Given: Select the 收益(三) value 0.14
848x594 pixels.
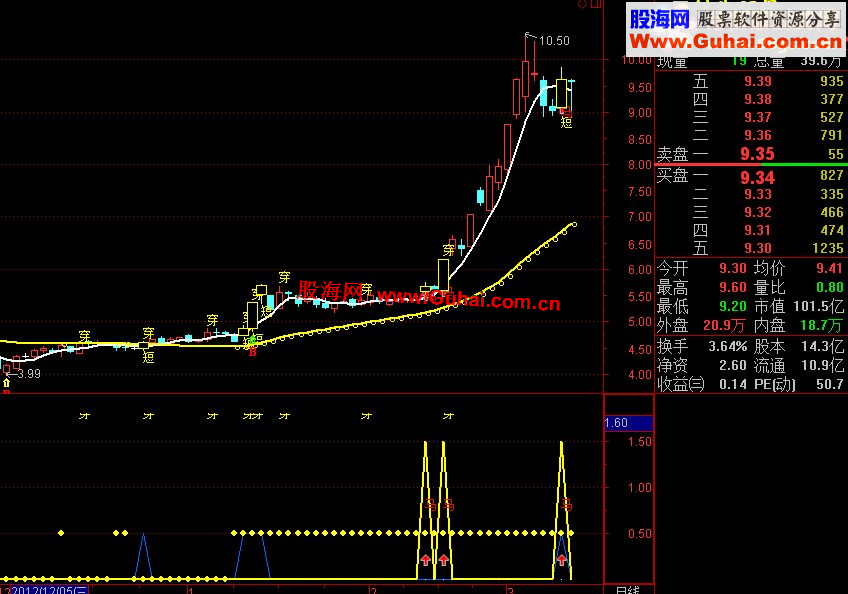Looking at the screenshot, I should pyautogui.click(x=733, y=385).
